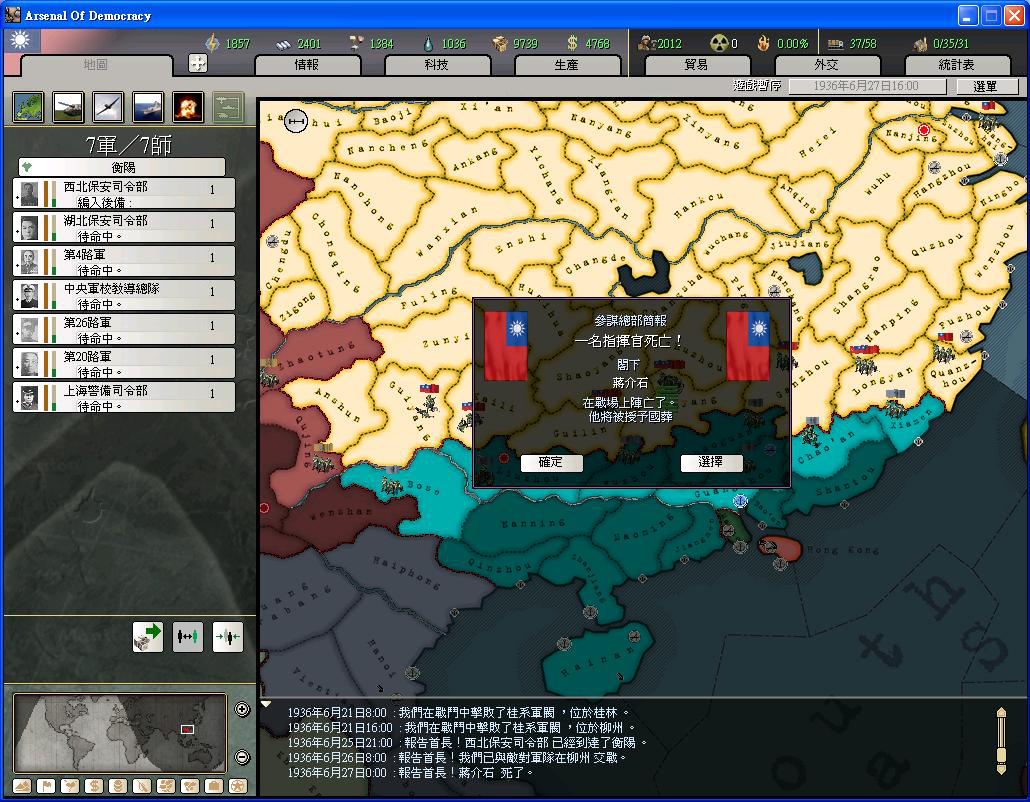Select unit 第26路軍
Image resolution: width=1030 pixels, height=802 pixels.
click(123, 330)
